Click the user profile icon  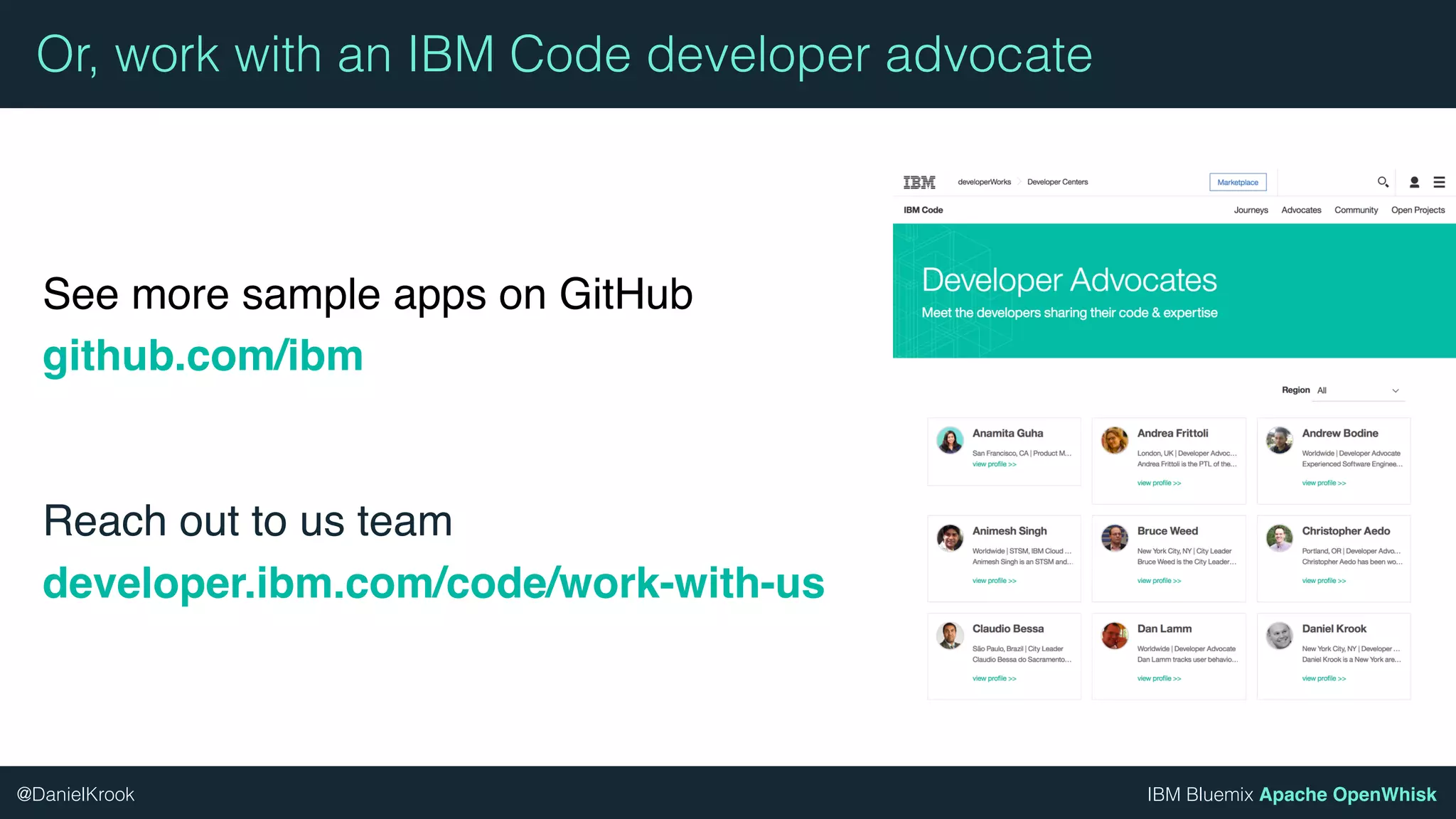(x=1414, y=182)
